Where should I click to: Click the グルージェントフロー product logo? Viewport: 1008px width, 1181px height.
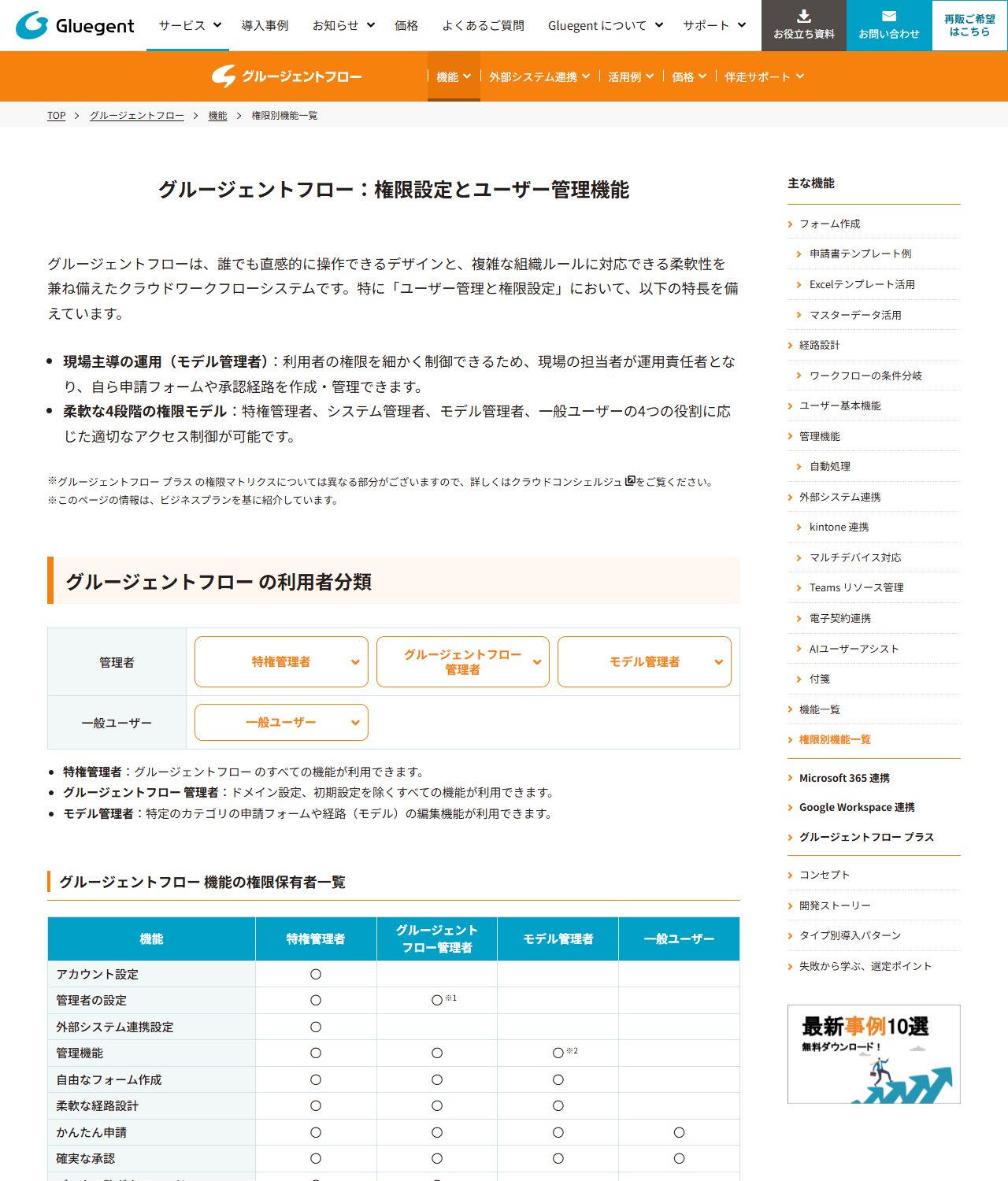pyautogui.click(x=287, y=76)
